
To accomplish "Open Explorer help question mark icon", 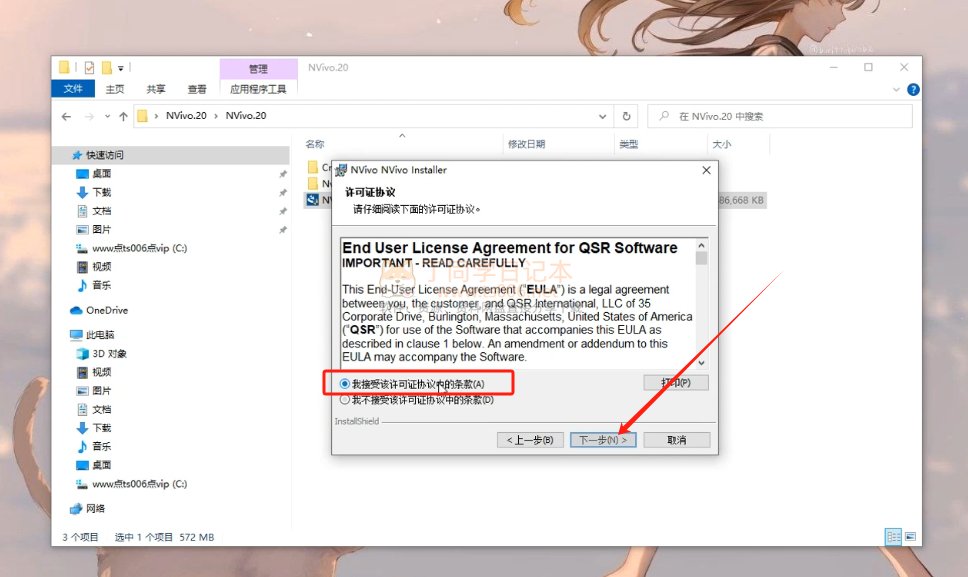I will pyautogui.click(x=913, y=89).
